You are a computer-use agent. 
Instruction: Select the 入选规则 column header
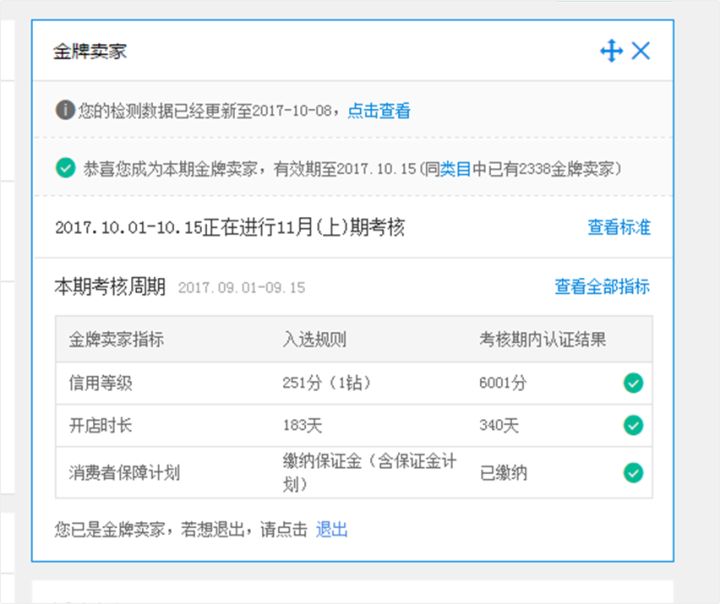315,340
